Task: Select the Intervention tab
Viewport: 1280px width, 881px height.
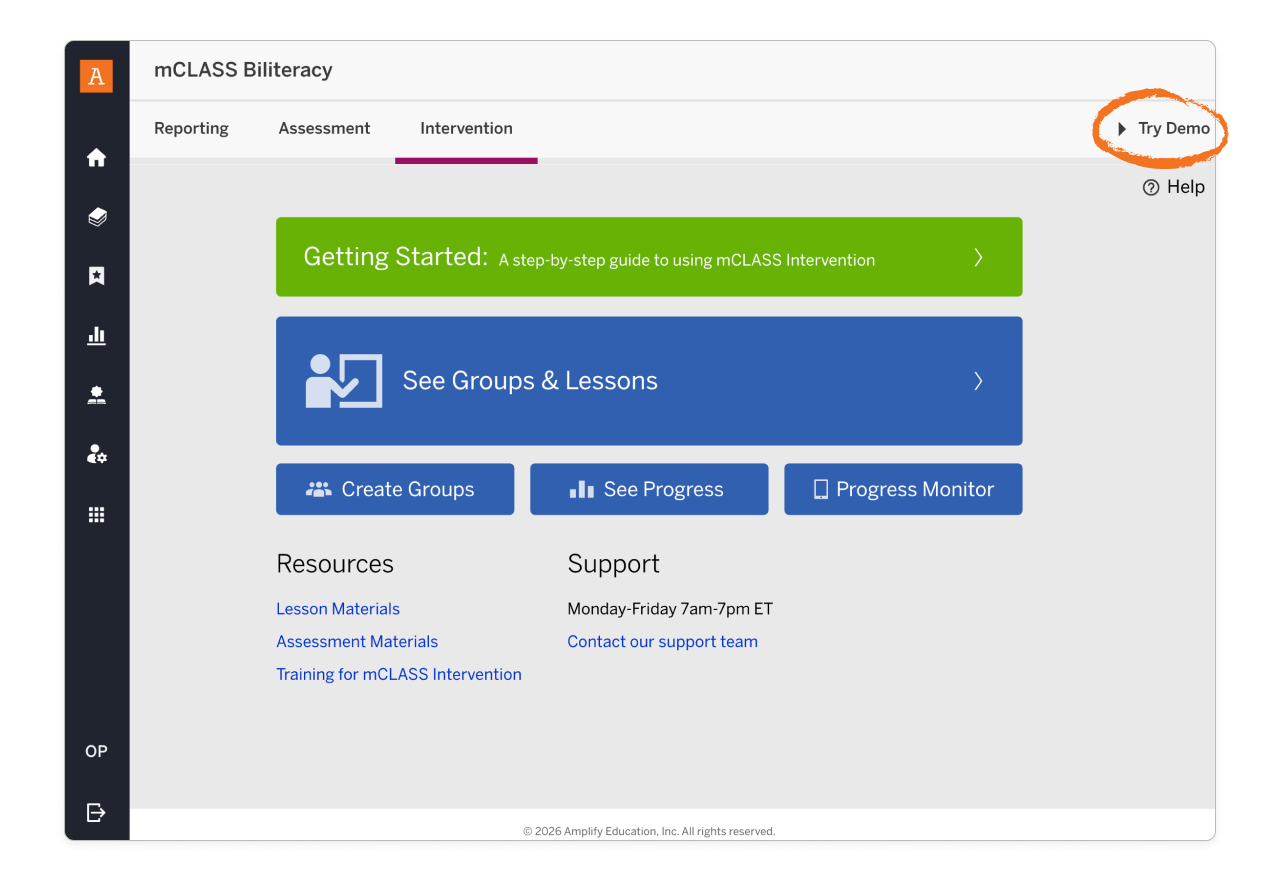Action: coord(466,128)
